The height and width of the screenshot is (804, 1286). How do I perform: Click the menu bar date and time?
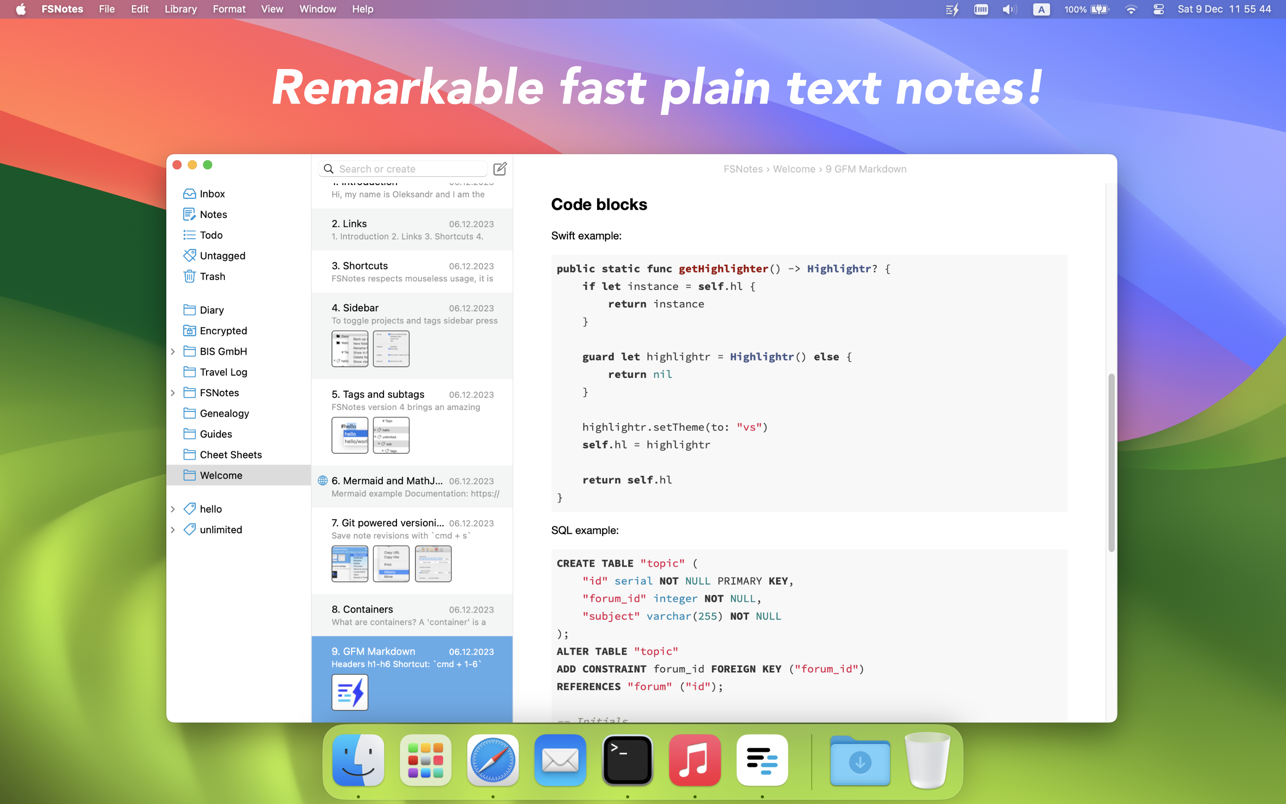click(1225, 9)
